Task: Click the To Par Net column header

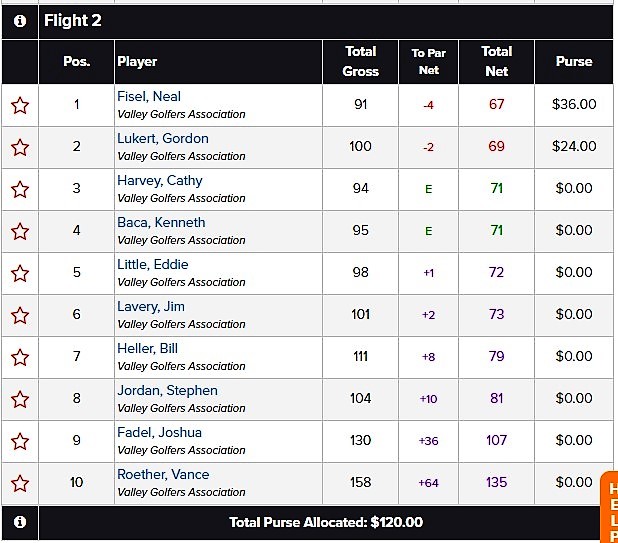Action: (x=428, y=62)
